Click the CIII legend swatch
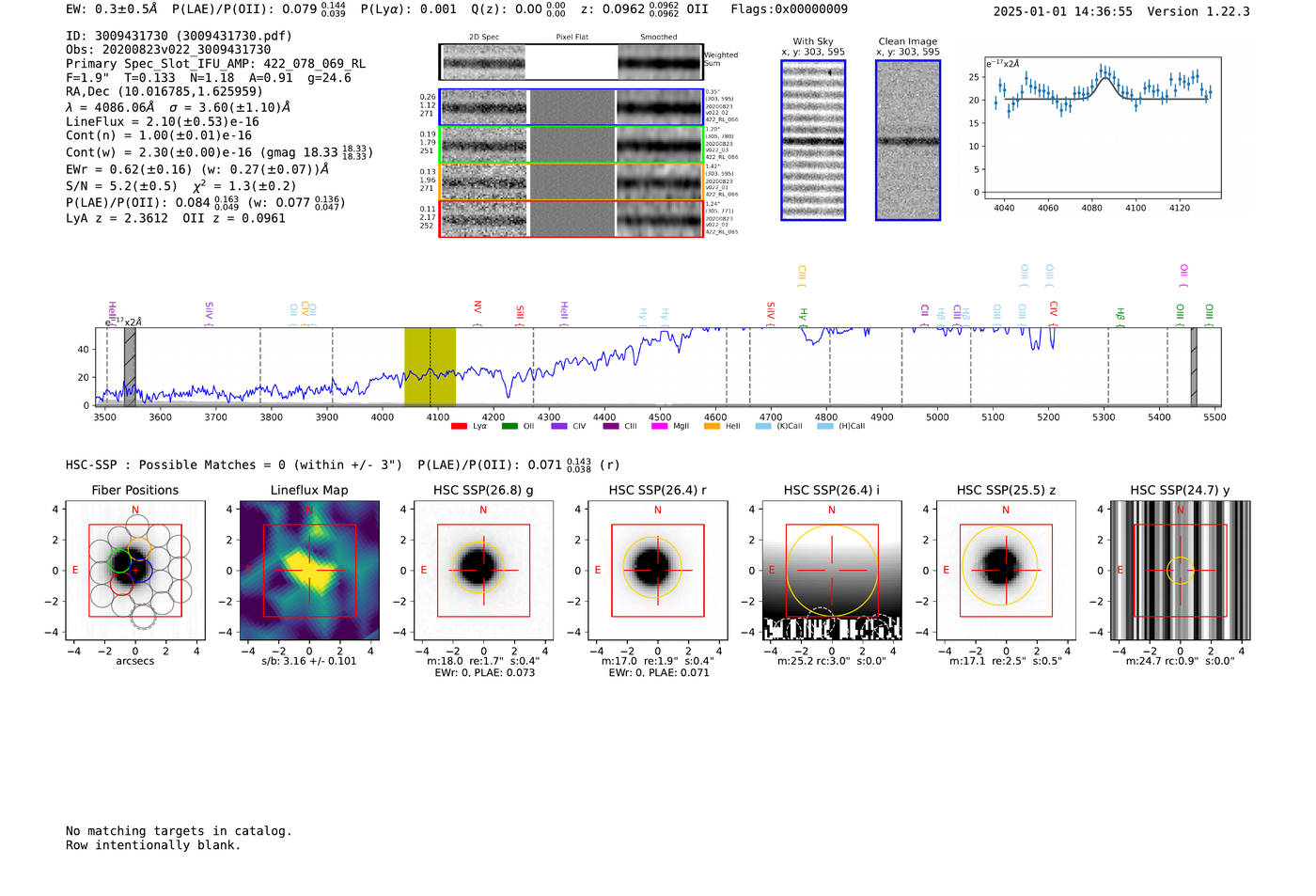Image resolution: width=1316 pixels, height=896 pixels. point(611,426)
